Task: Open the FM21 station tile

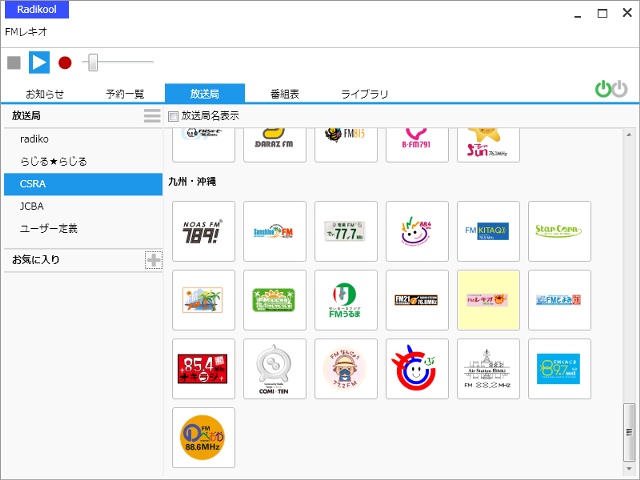Action: pyautogui.click(x=417, y=300)
